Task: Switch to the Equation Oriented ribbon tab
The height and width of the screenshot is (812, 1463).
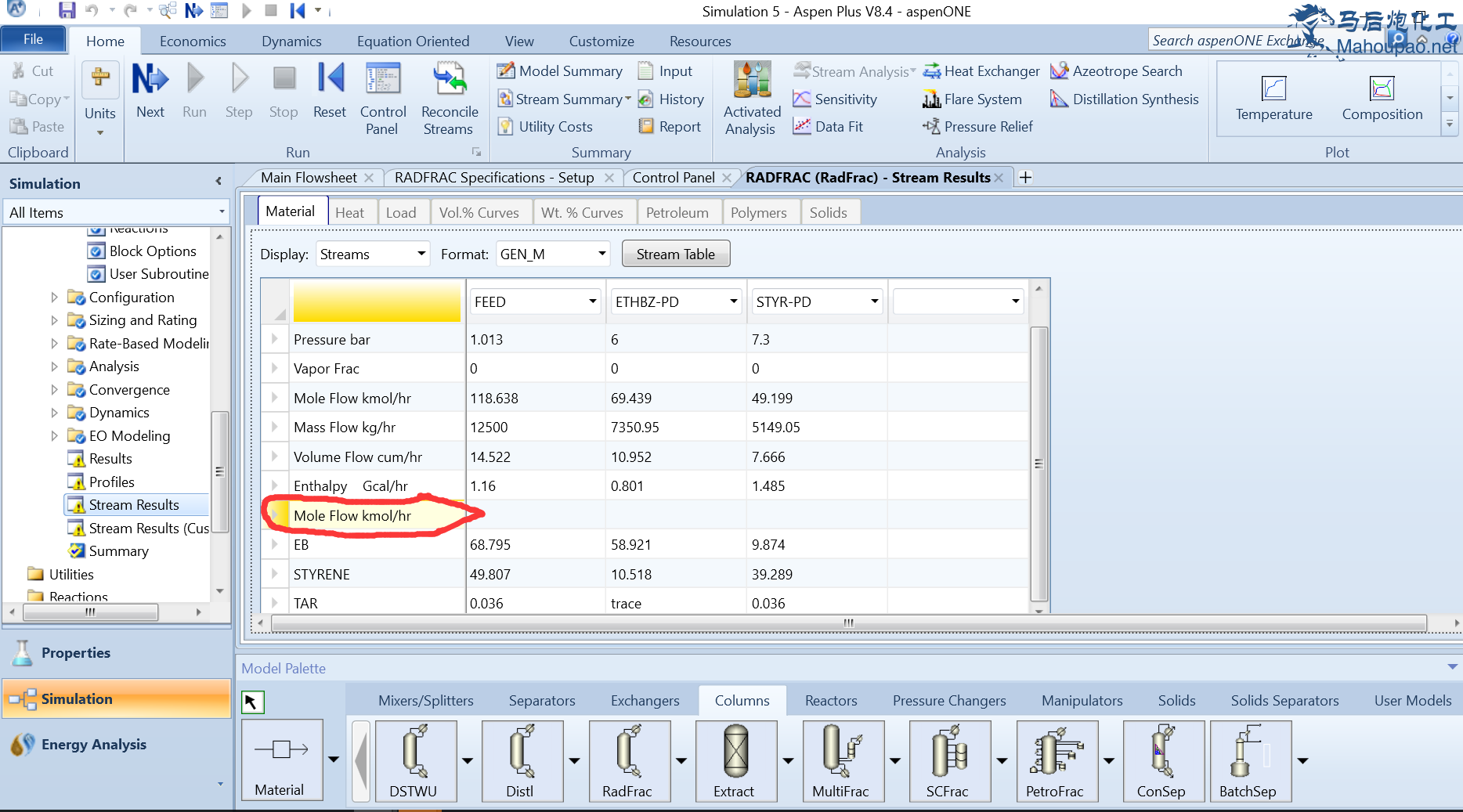Action: click(x=413, y=42)
